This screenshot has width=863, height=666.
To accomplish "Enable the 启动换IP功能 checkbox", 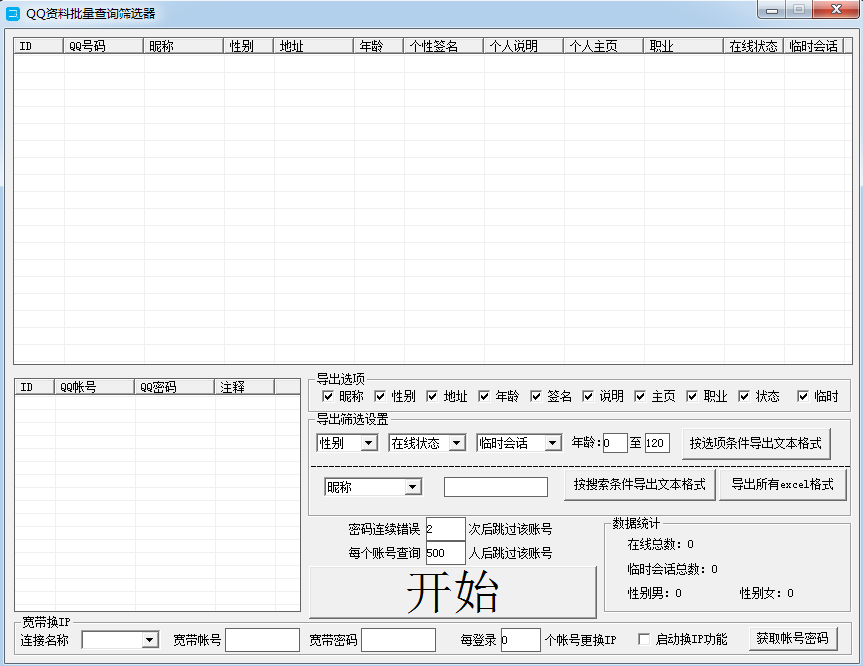I will click(x=644, y=640).
